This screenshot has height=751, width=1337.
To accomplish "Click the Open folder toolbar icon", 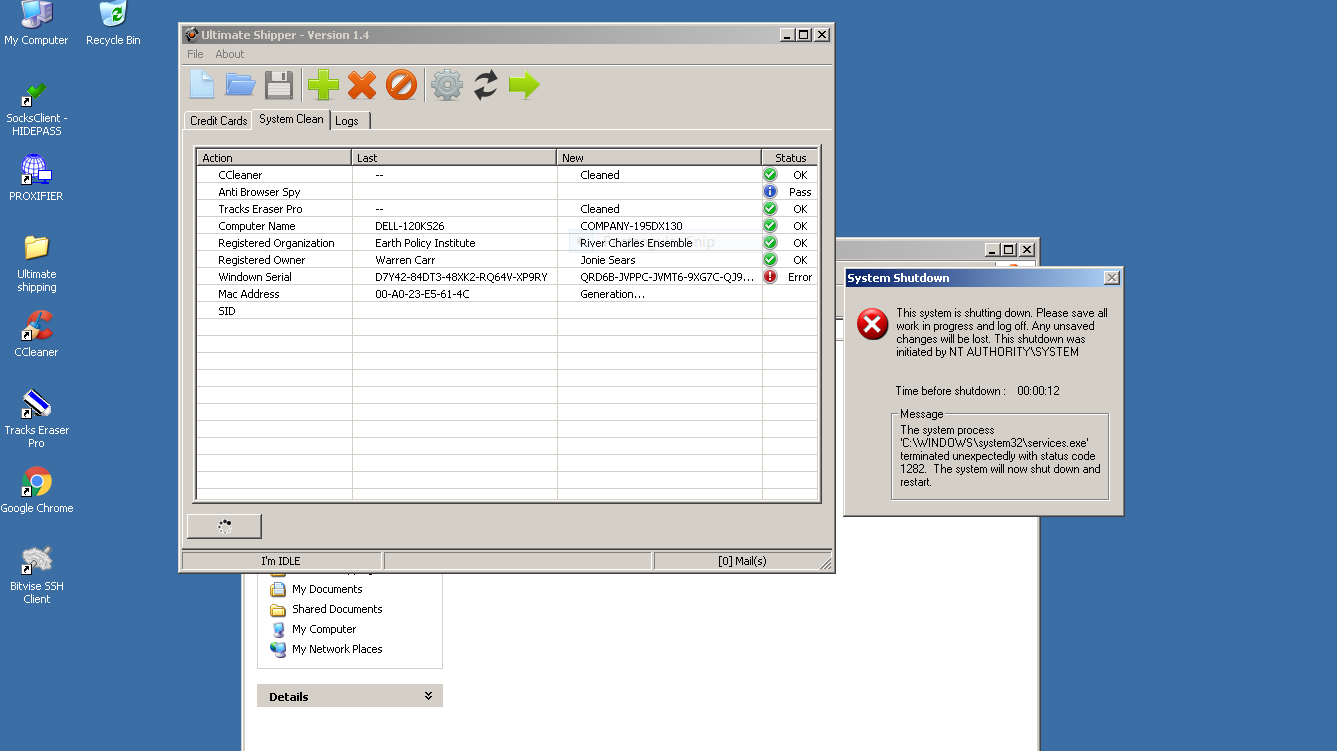I will coord(240,85).
